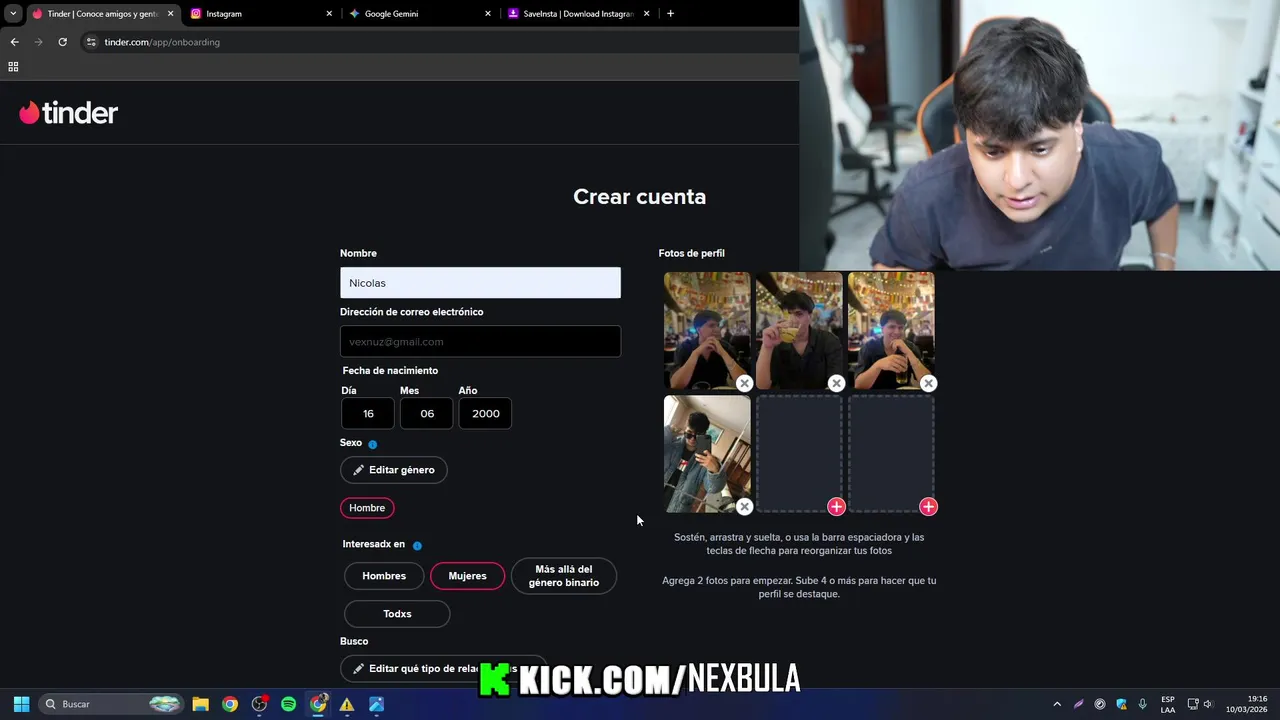Open network settings tray icon
Screen dimensions: 1280x720
point(1193,704)
